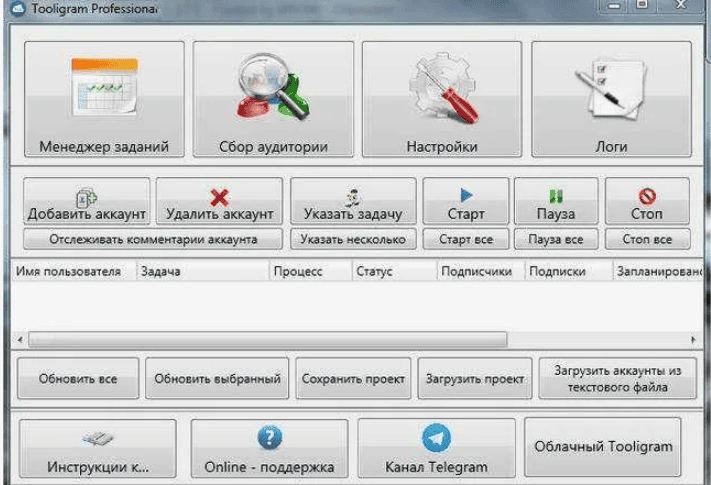Click Обновить все button
711x485 pixels.
78,378
